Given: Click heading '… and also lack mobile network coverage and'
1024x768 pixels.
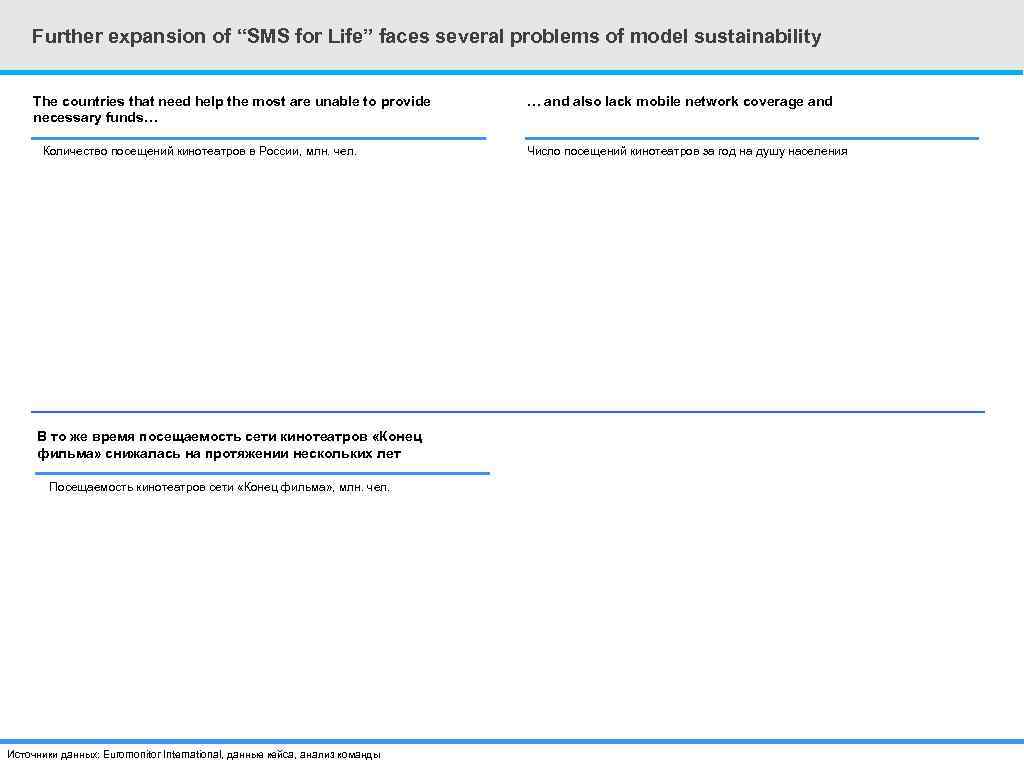Looking at the screenshot, I should [x=679, y=101].
